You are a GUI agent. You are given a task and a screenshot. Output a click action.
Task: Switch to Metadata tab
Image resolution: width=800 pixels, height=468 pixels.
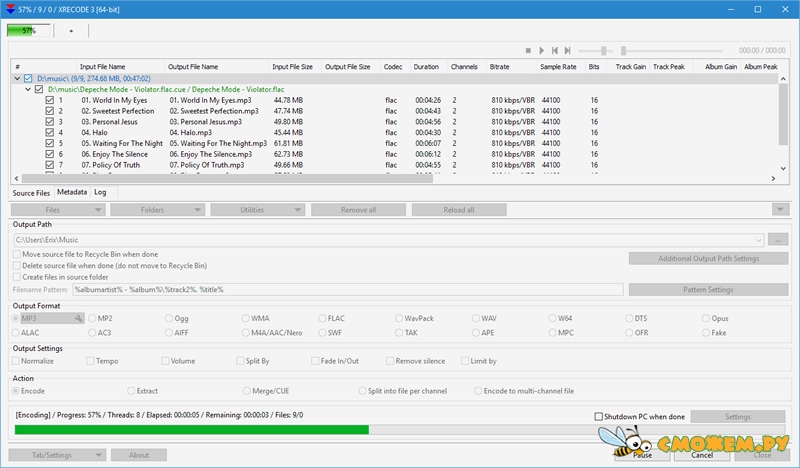click(72, 192)
